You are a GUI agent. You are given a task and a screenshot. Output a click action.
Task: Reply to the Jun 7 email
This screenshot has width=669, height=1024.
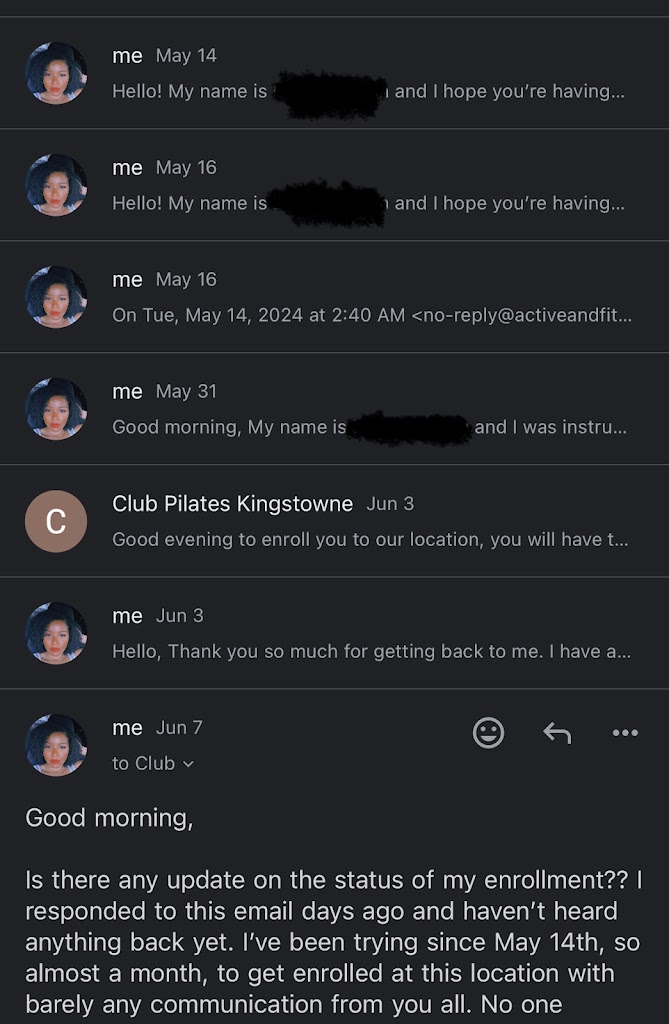click(557, 733)
